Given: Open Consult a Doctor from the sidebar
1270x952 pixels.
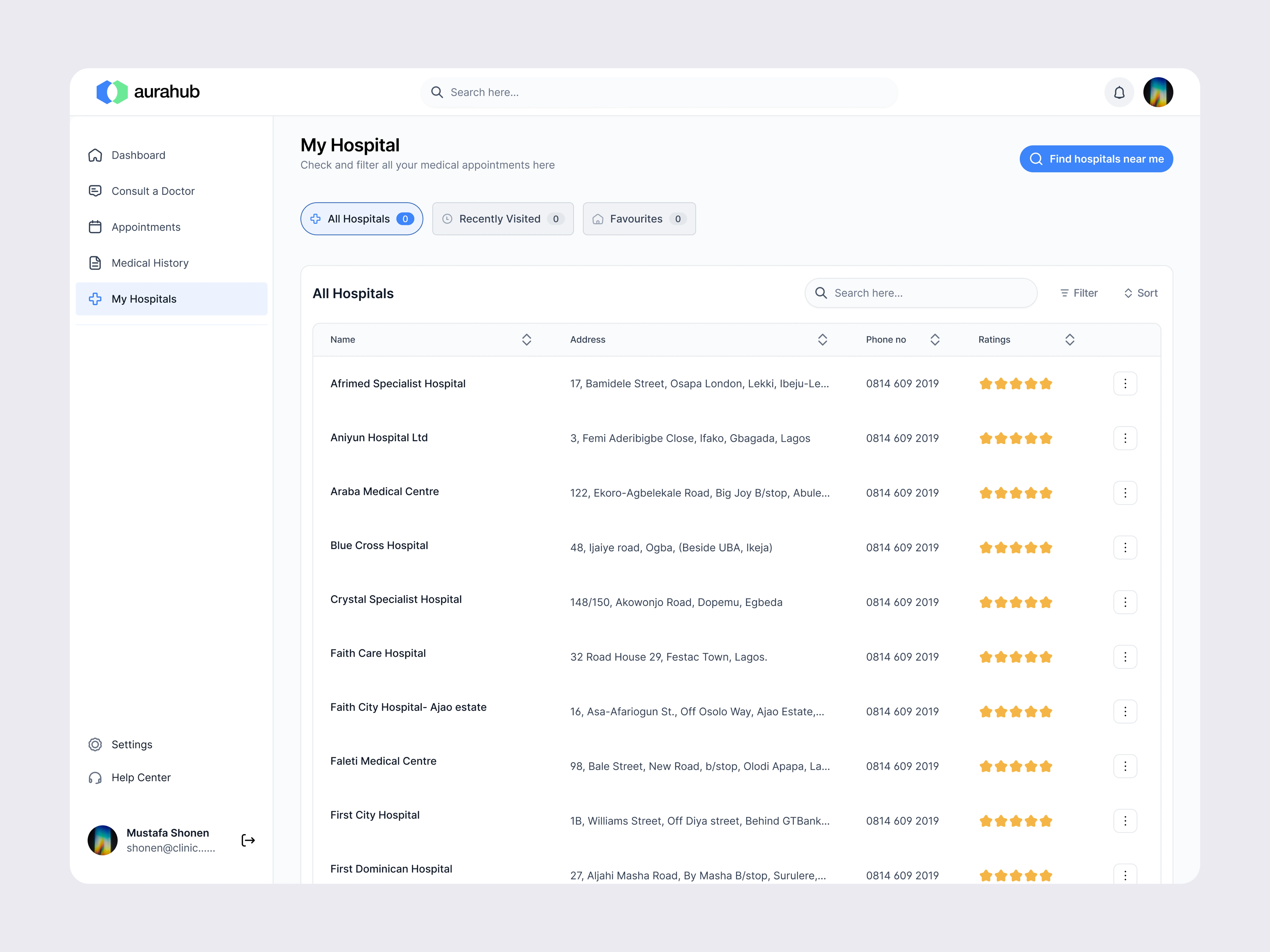Looking at the screenshot, I should tap(153, 191).
